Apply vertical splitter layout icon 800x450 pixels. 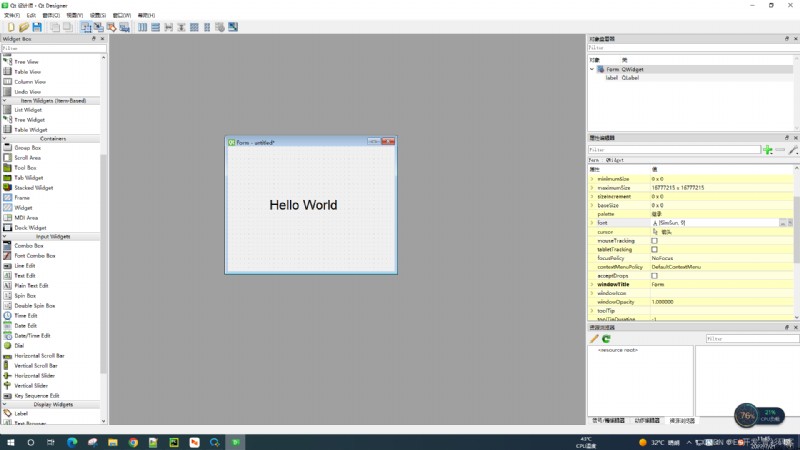coord(181,27)
